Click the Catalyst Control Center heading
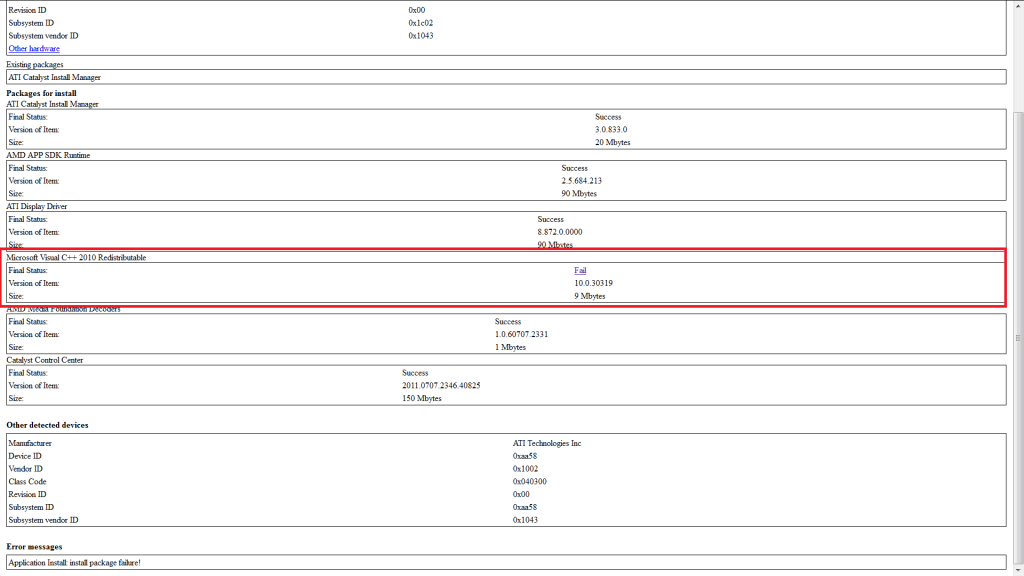Image resolution: width=1024 pixels, height=576 pixels. click(45, 360)
